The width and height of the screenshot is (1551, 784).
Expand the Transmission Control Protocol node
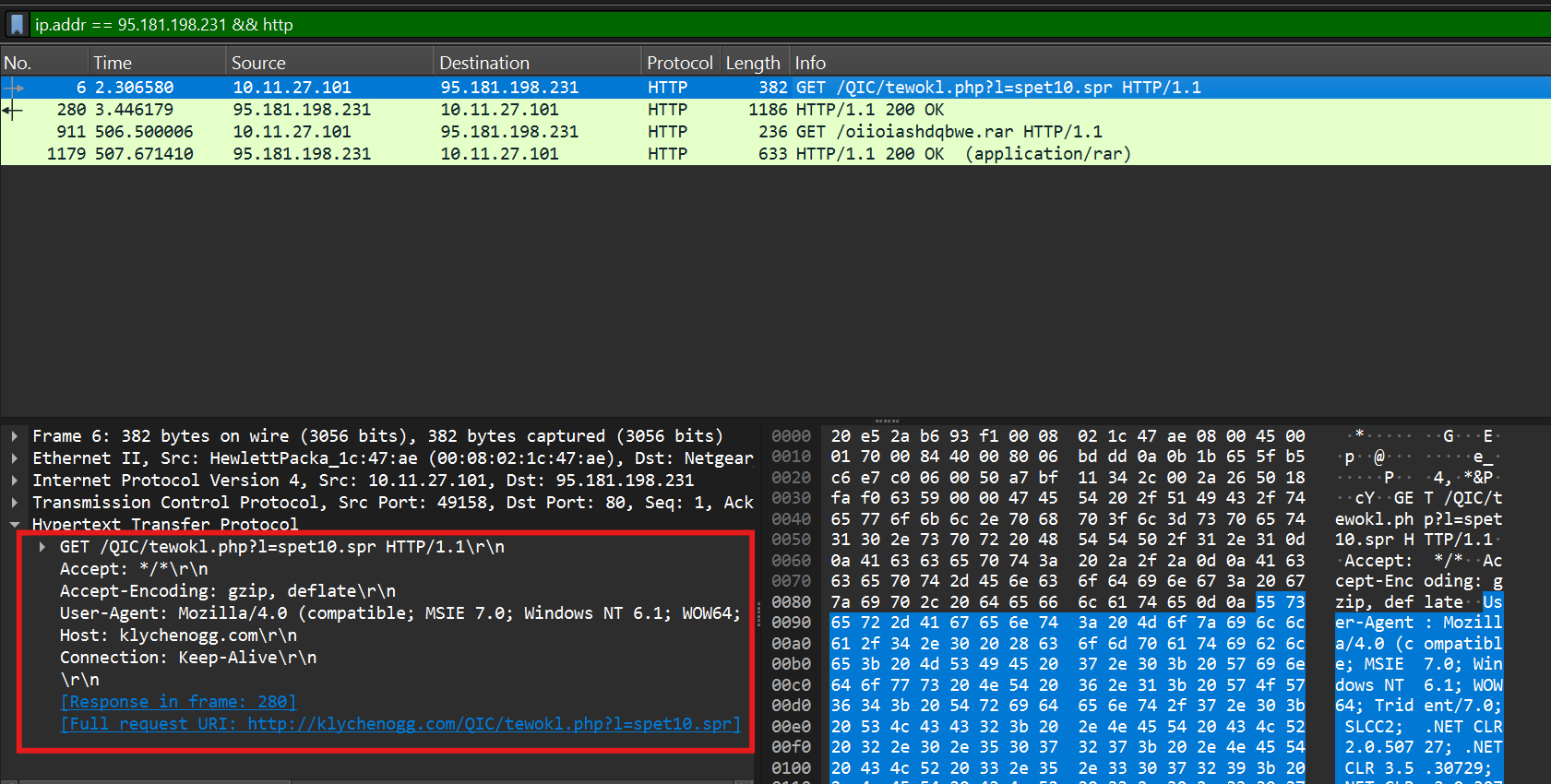click(15, 503)
